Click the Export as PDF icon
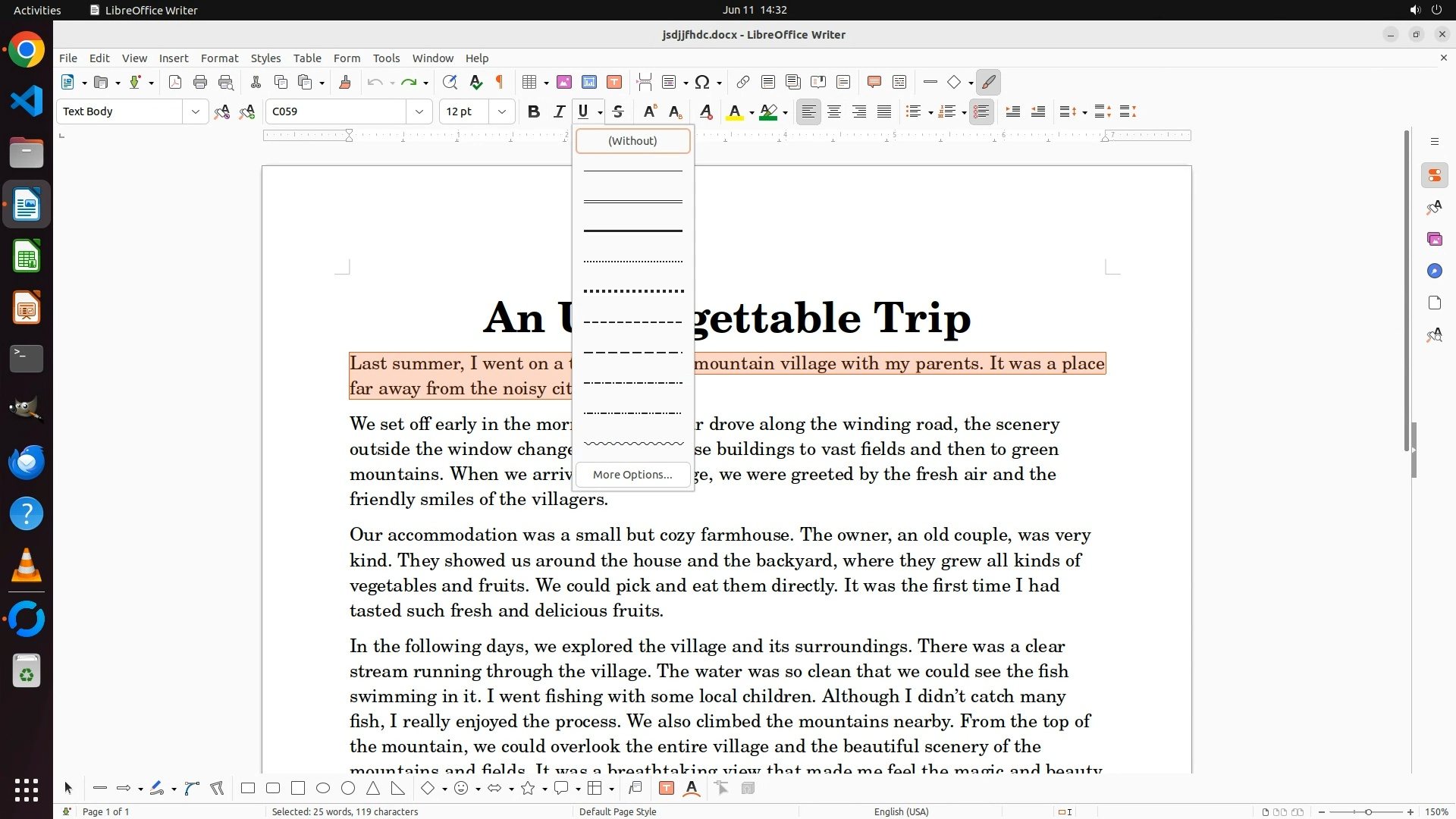The image size is (1456, 819). [175, 83]
